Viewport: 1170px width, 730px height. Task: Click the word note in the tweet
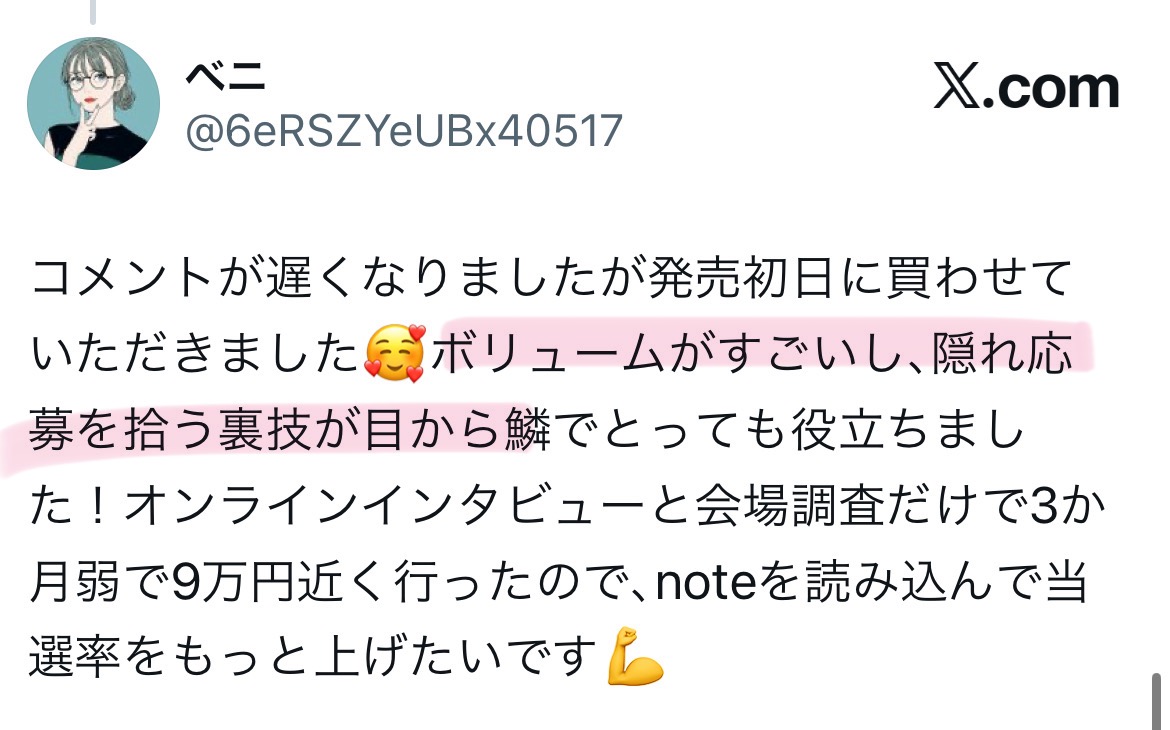pos(706,582)
